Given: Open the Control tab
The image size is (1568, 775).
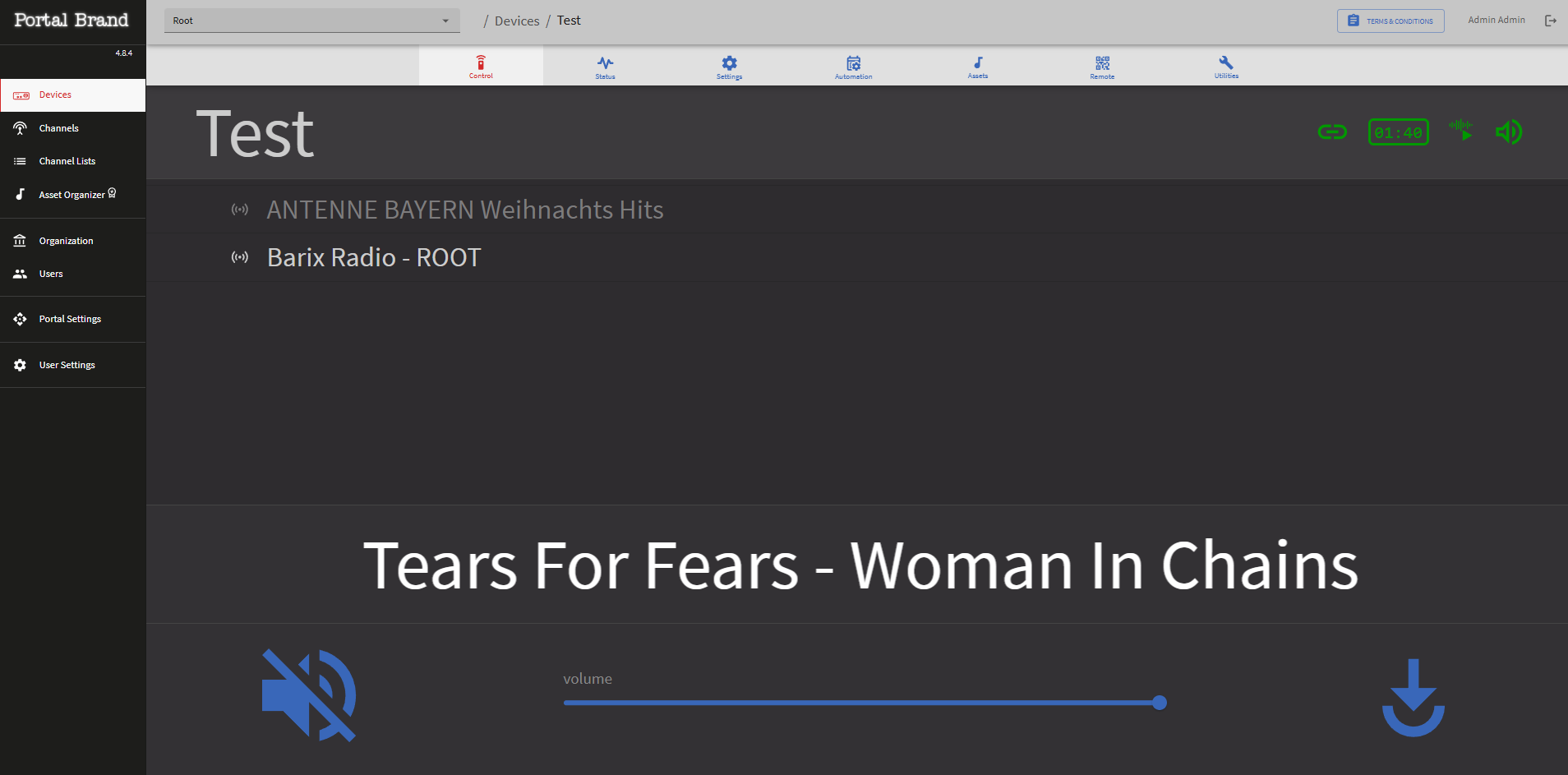Looking at the screenshot, I should (x=481, y=66).
